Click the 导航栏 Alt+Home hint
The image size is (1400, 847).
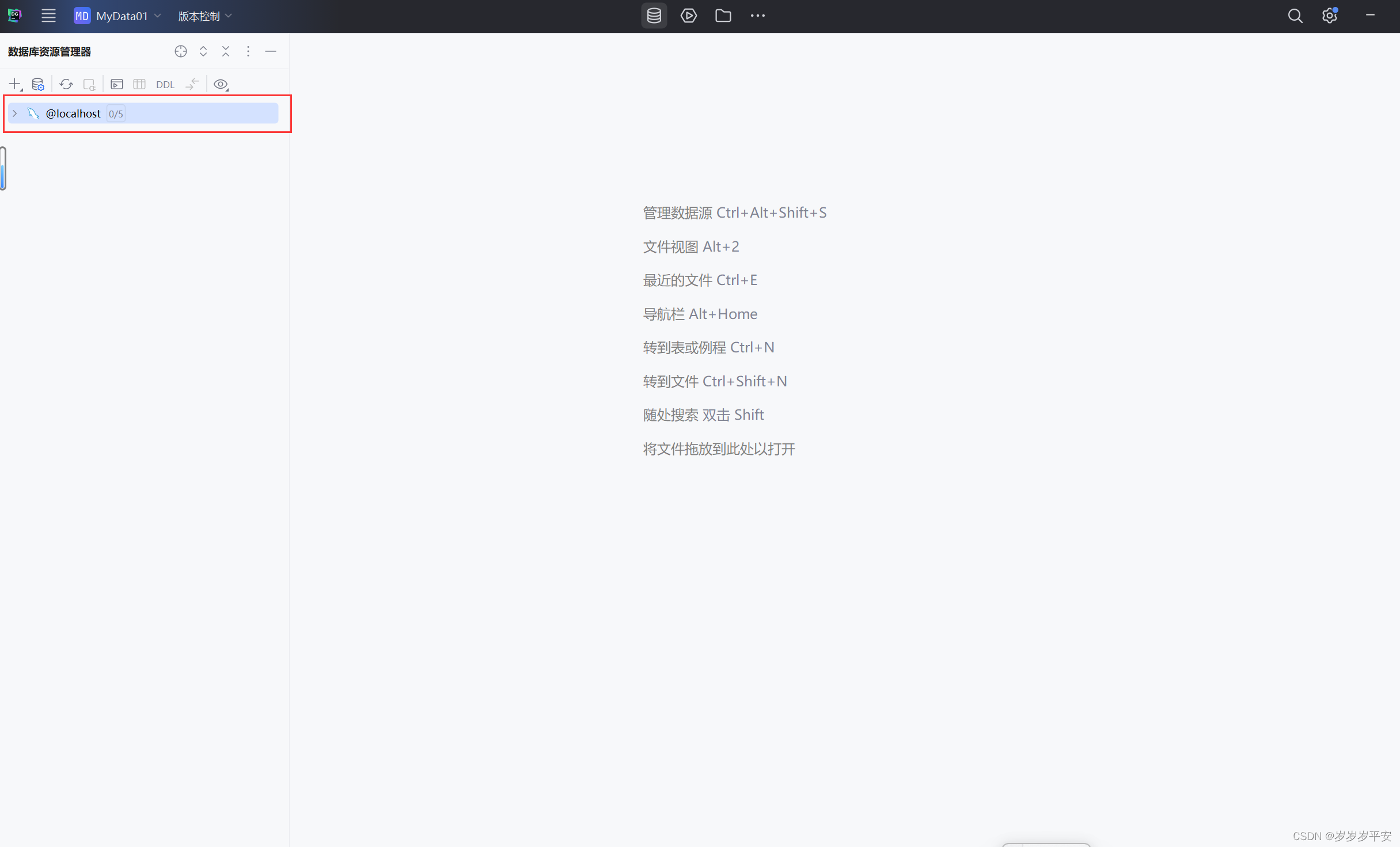(x=700, y=314)
